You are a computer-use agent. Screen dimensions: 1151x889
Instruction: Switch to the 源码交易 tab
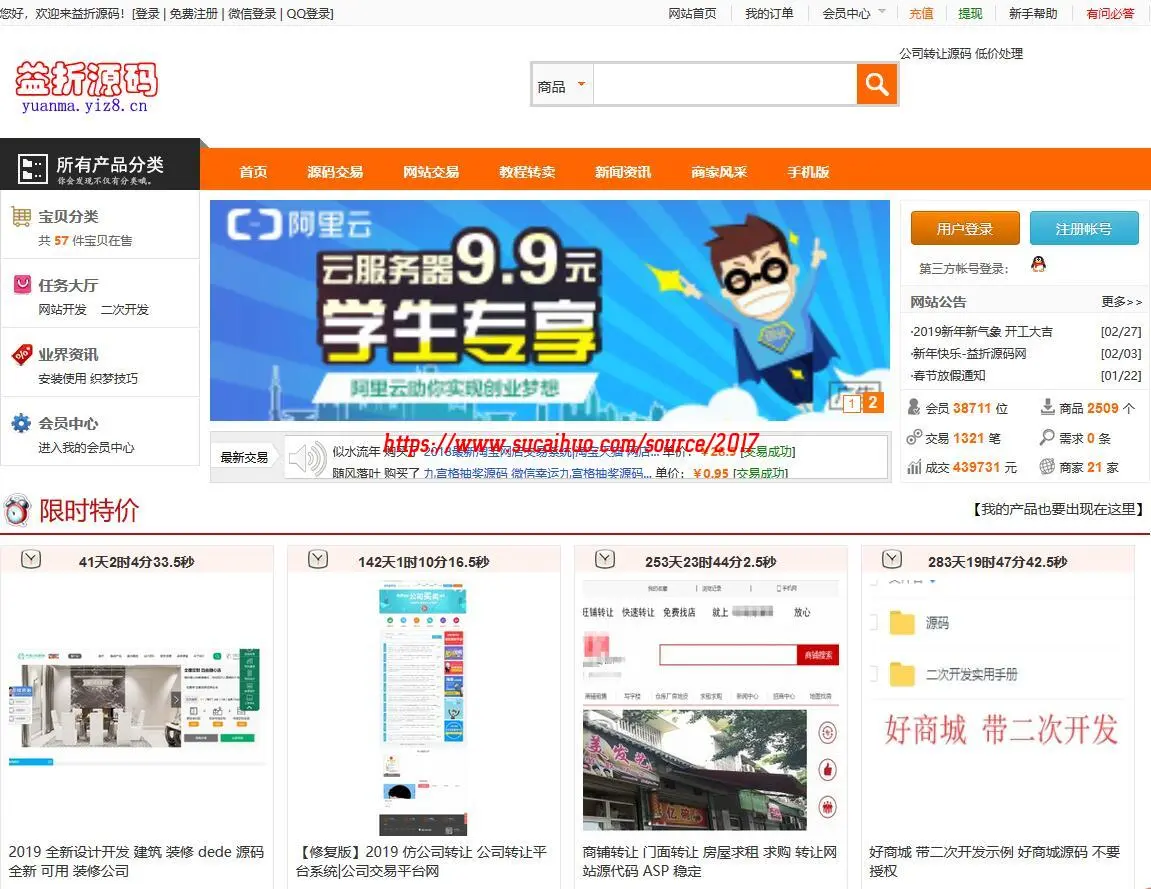335,171
